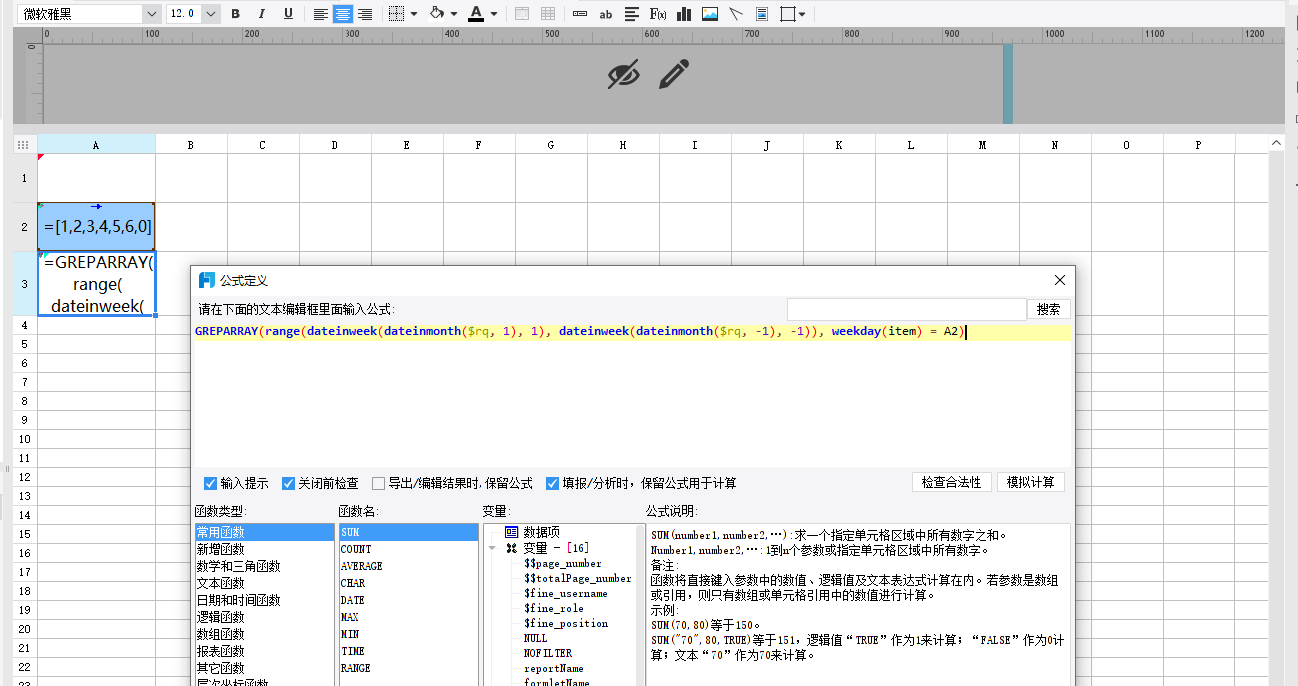
Task: Align cell text to the right
Action: [365, 14]
